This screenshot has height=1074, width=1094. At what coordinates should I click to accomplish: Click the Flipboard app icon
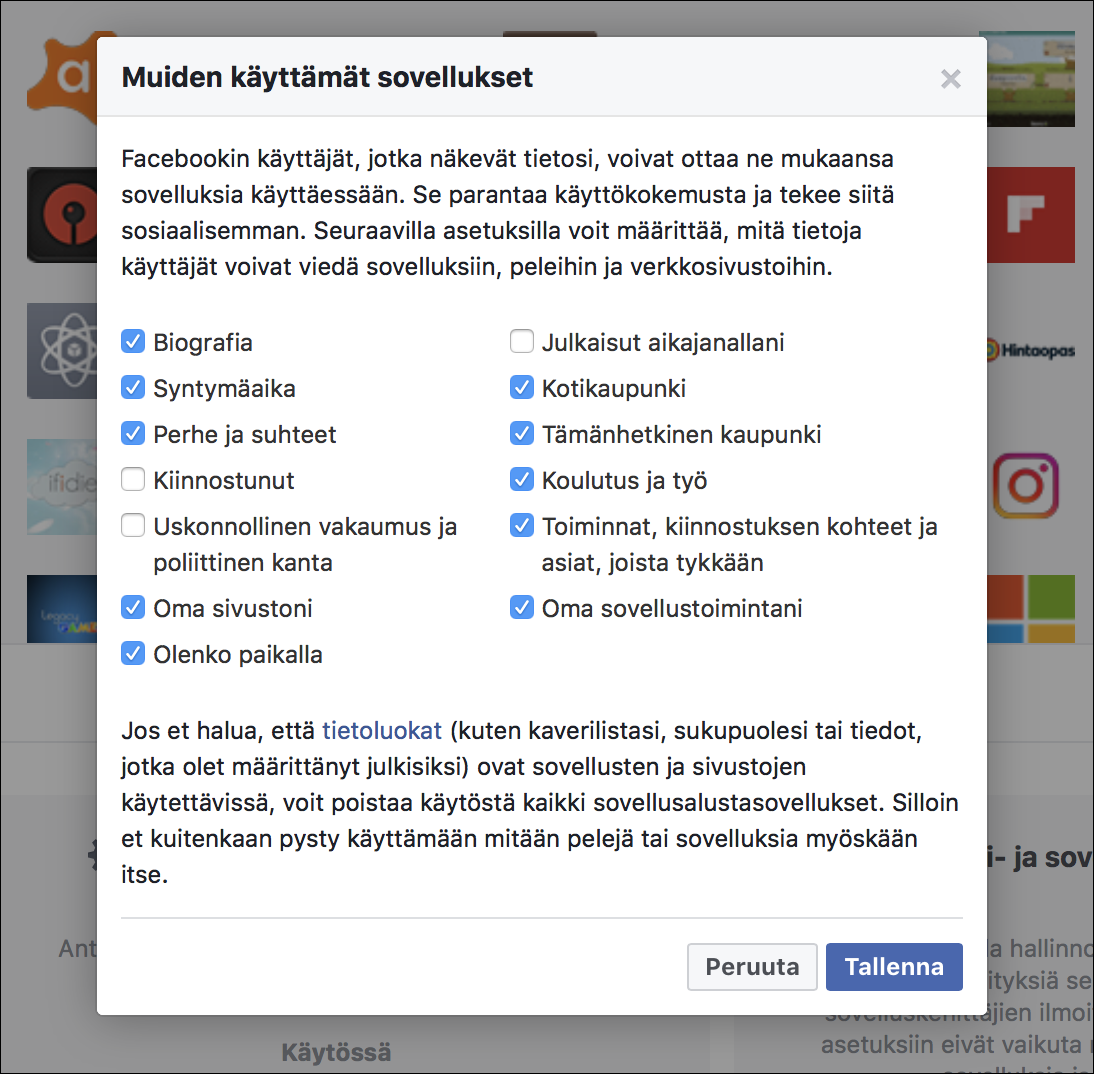click(x=1031, y=215)
